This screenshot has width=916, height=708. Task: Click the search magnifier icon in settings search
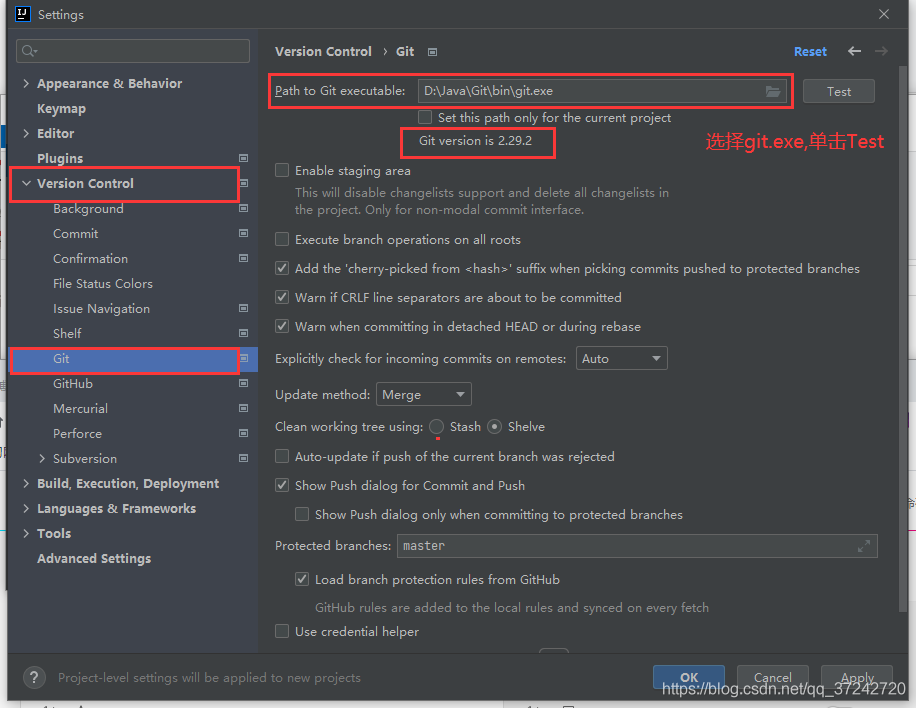click(29, 51)
